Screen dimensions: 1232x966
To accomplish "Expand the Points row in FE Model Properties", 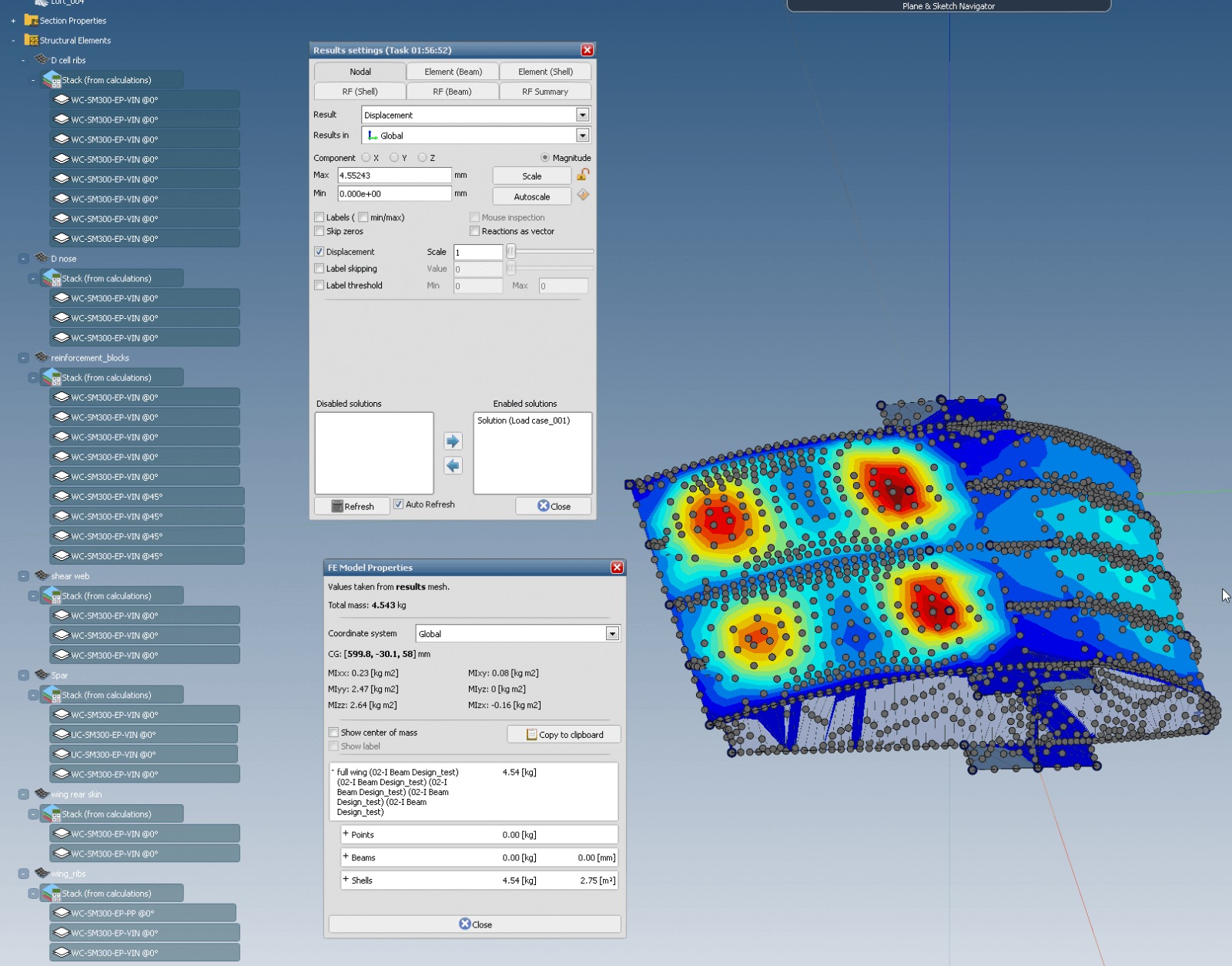I will coord(346,834).
